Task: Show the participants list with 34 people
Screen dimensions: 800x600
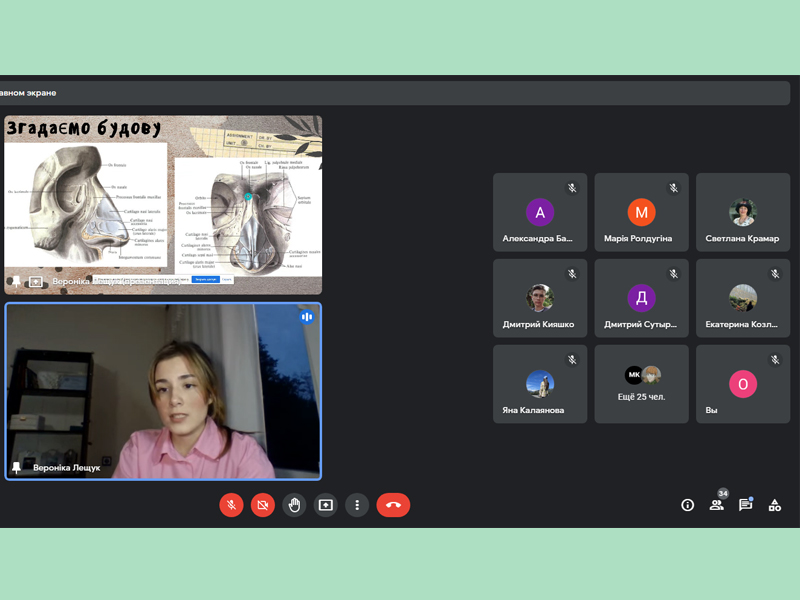Action: [717, 505]
